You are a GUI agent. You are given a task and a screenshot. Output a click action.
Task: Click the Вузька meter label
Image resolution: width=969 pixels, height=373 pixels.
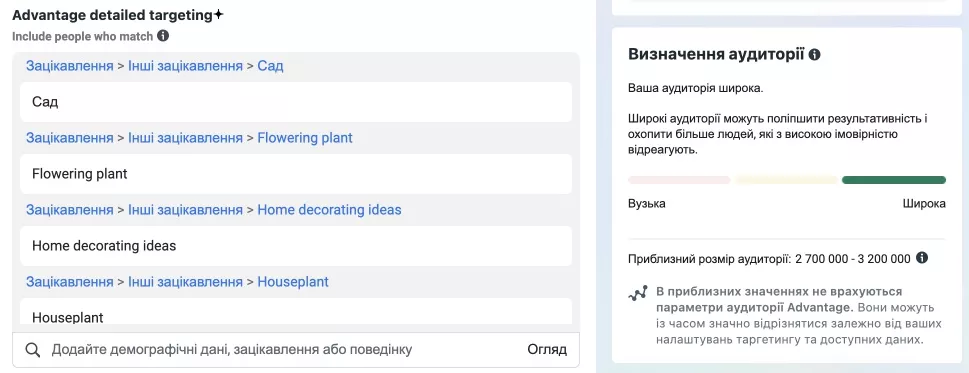647,204
